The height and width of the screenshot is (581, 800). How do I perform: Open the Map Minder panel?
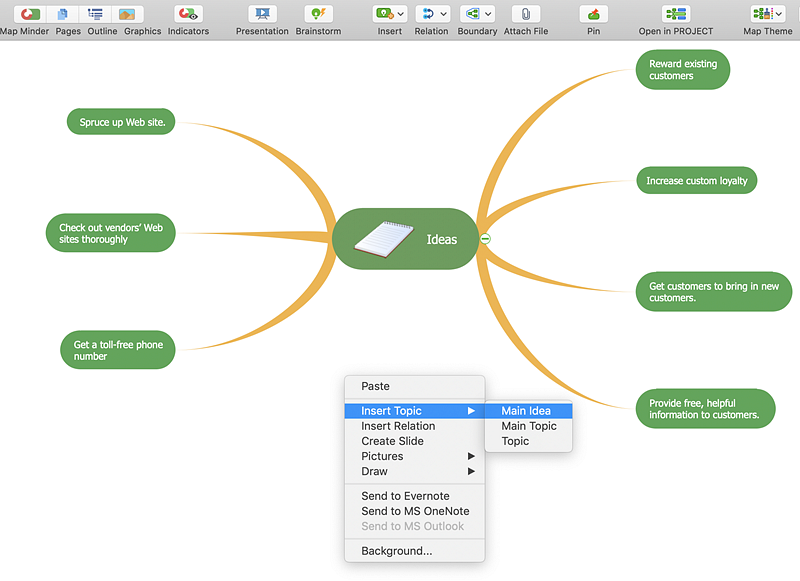(x=29, y=14)
